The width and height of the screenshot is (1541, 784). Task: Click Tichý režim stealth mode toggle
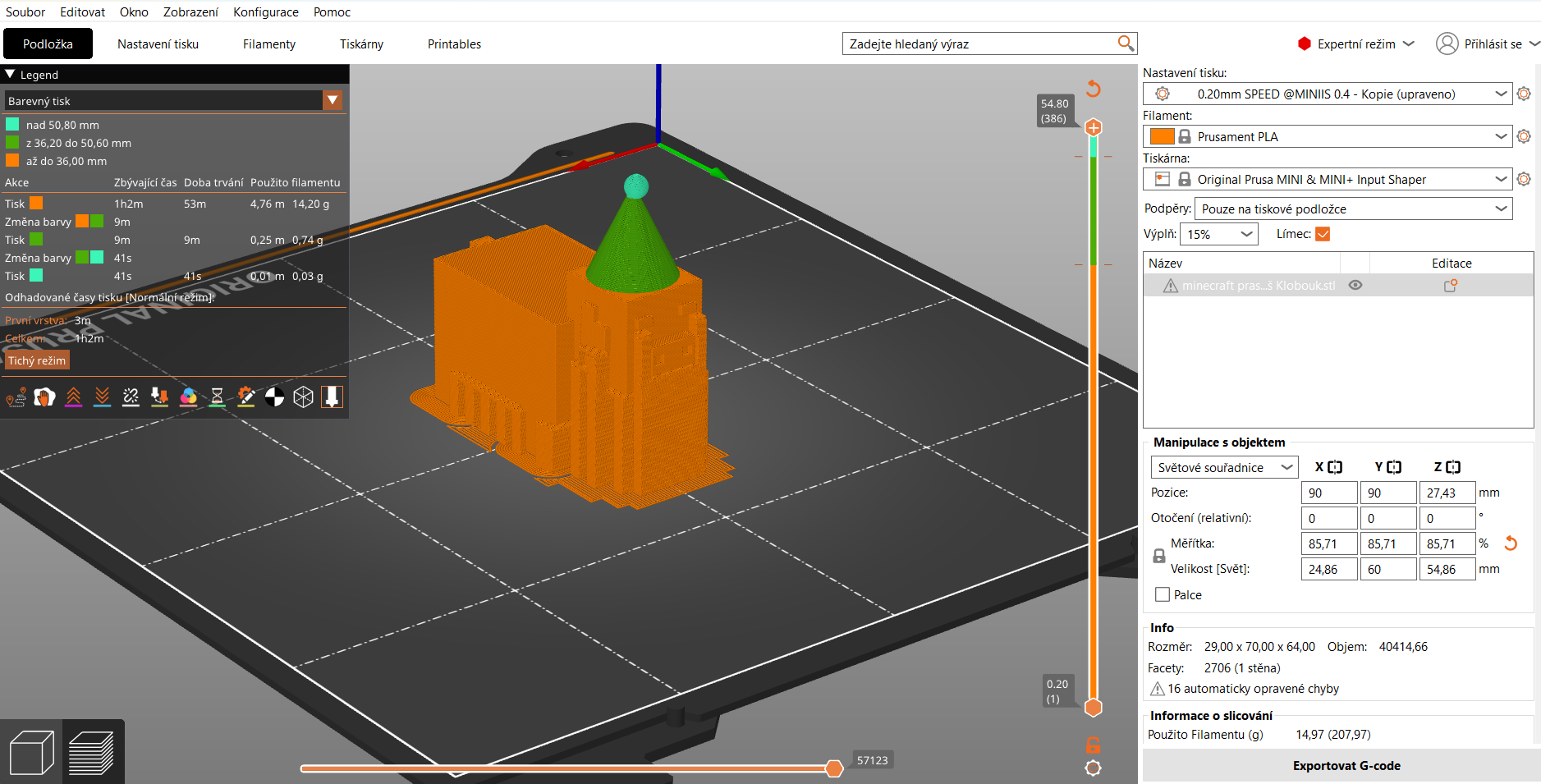pos(37,360)
